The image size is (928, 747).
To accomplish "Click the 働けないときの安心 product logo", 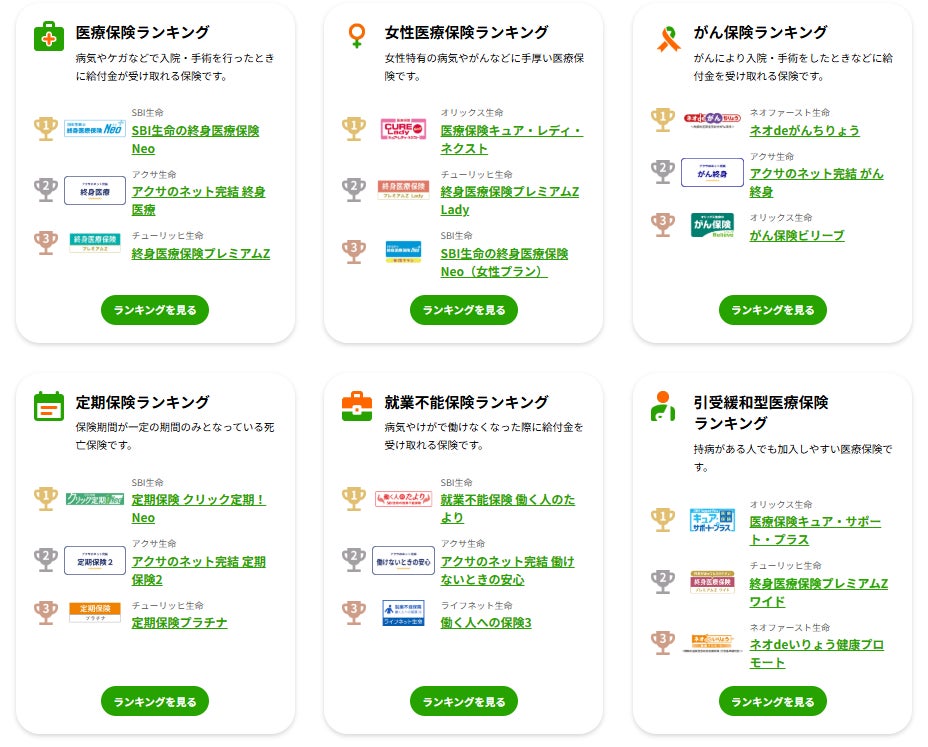I will pyautogui.click(x=403, y=560).
